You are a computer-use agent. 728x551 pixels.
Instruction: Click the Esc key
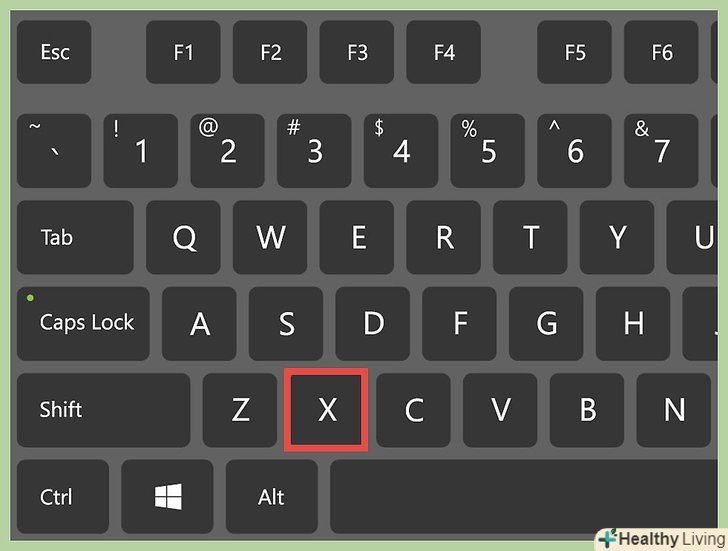pos(54,52)
